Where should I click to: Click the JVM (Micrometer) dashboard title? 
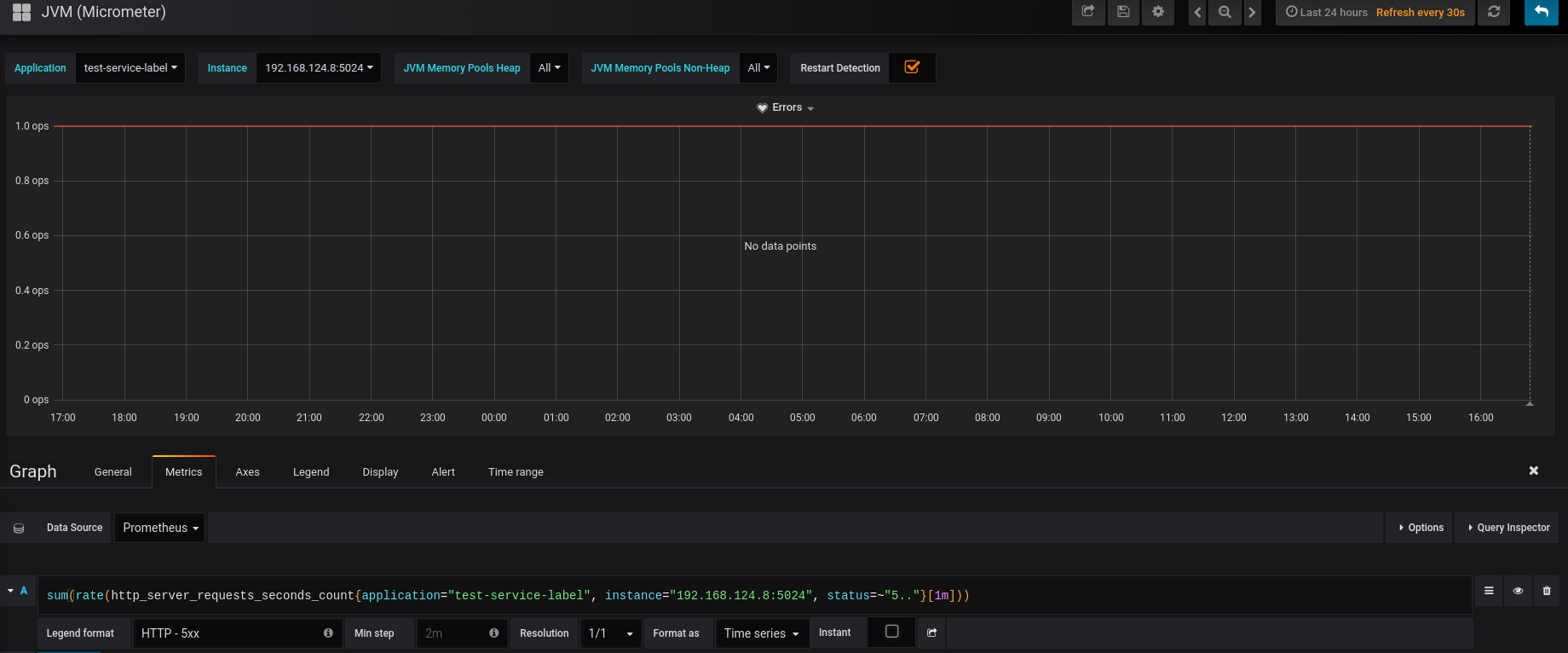point(104,12)
